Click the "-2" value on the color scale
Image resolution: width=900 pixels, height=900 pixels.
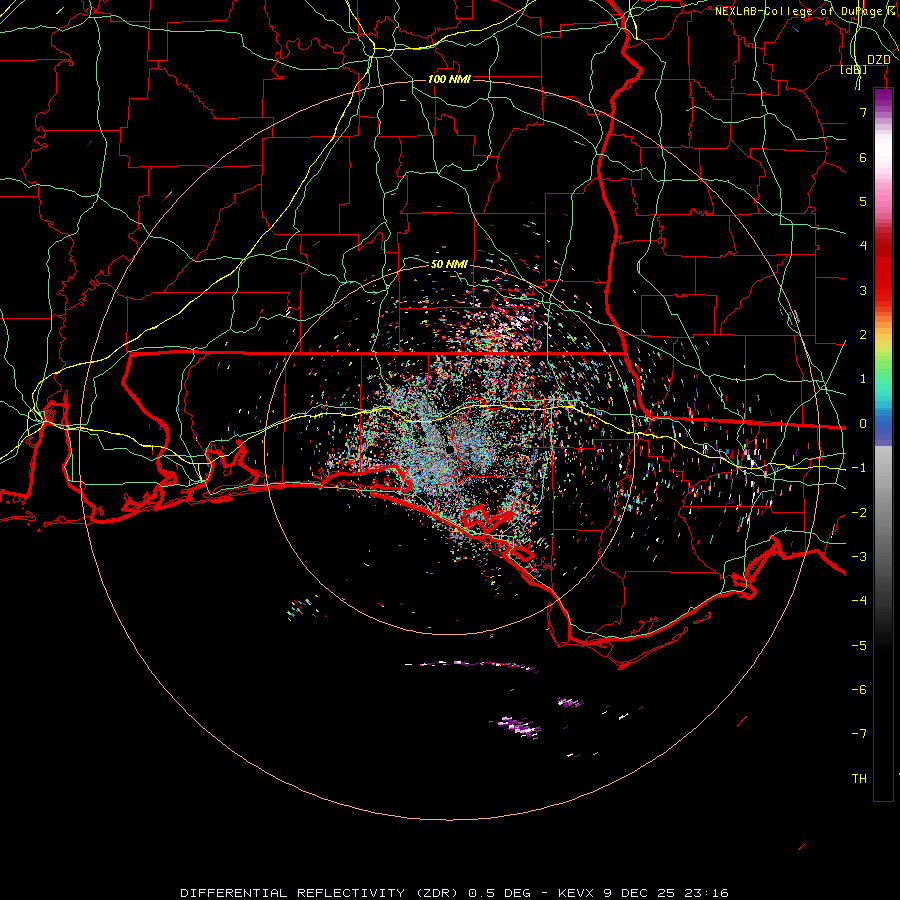click(859, 513)
